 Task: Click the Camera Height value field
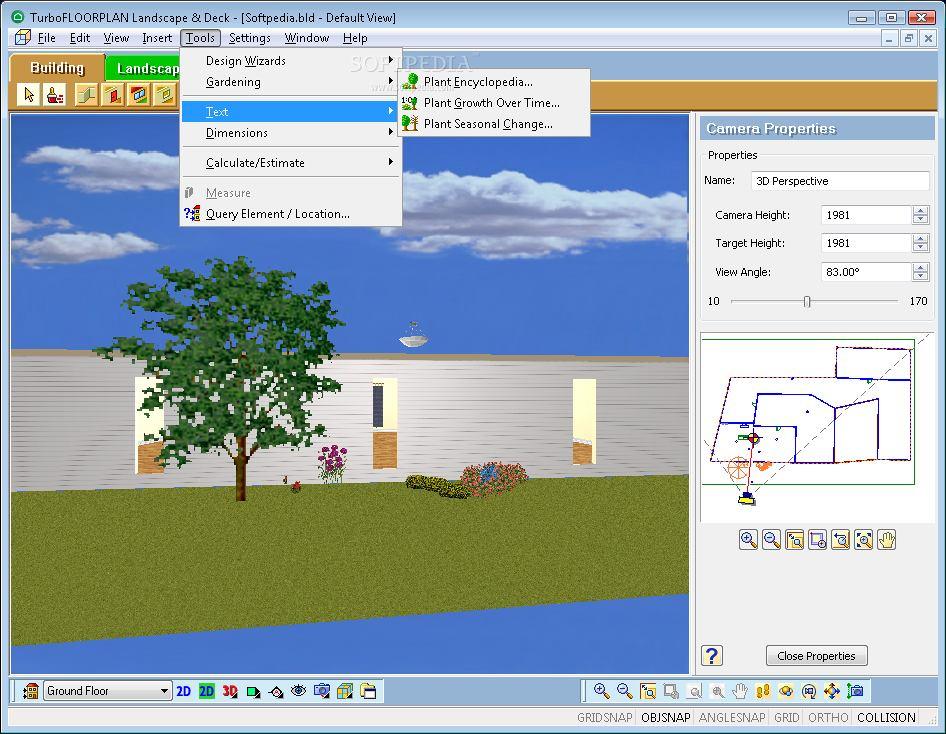866,215
